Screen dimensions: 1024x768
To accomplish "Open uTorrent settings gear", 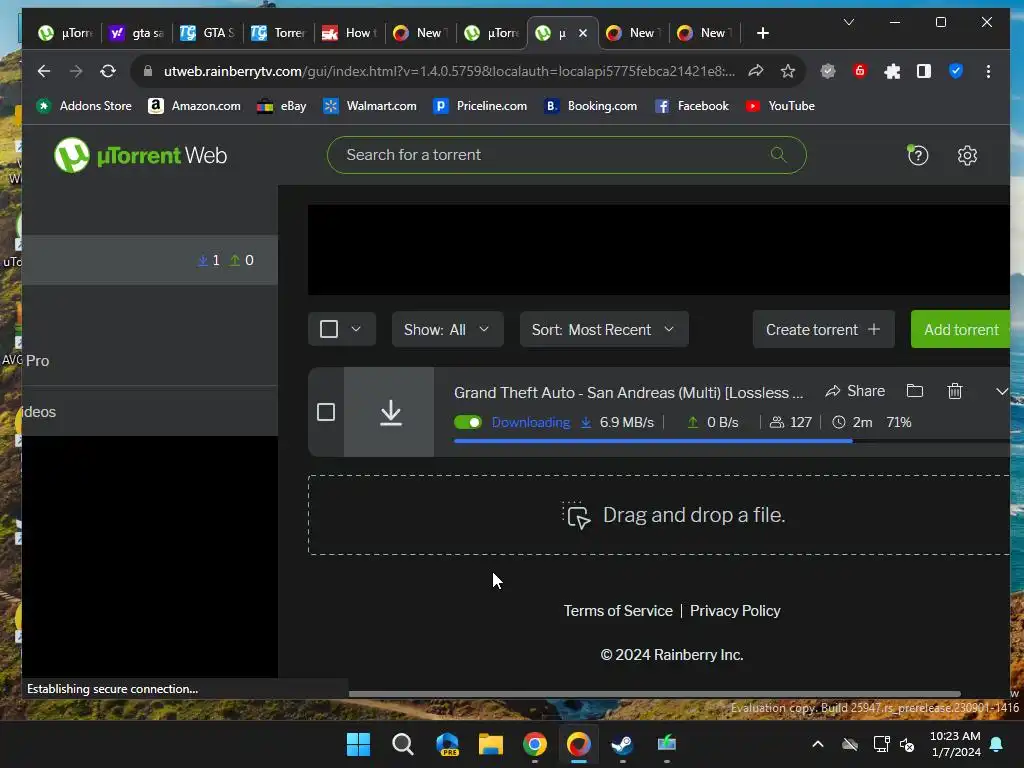I will [967, 155].
